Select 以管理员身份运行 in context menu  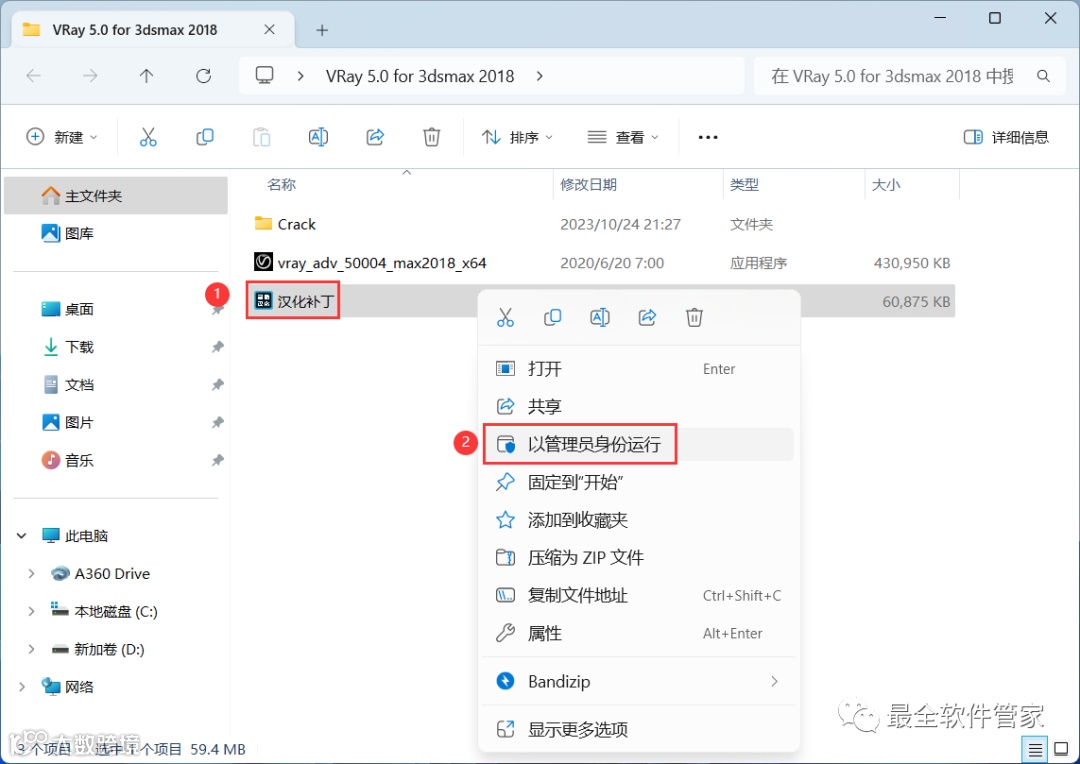click(638, 444)
